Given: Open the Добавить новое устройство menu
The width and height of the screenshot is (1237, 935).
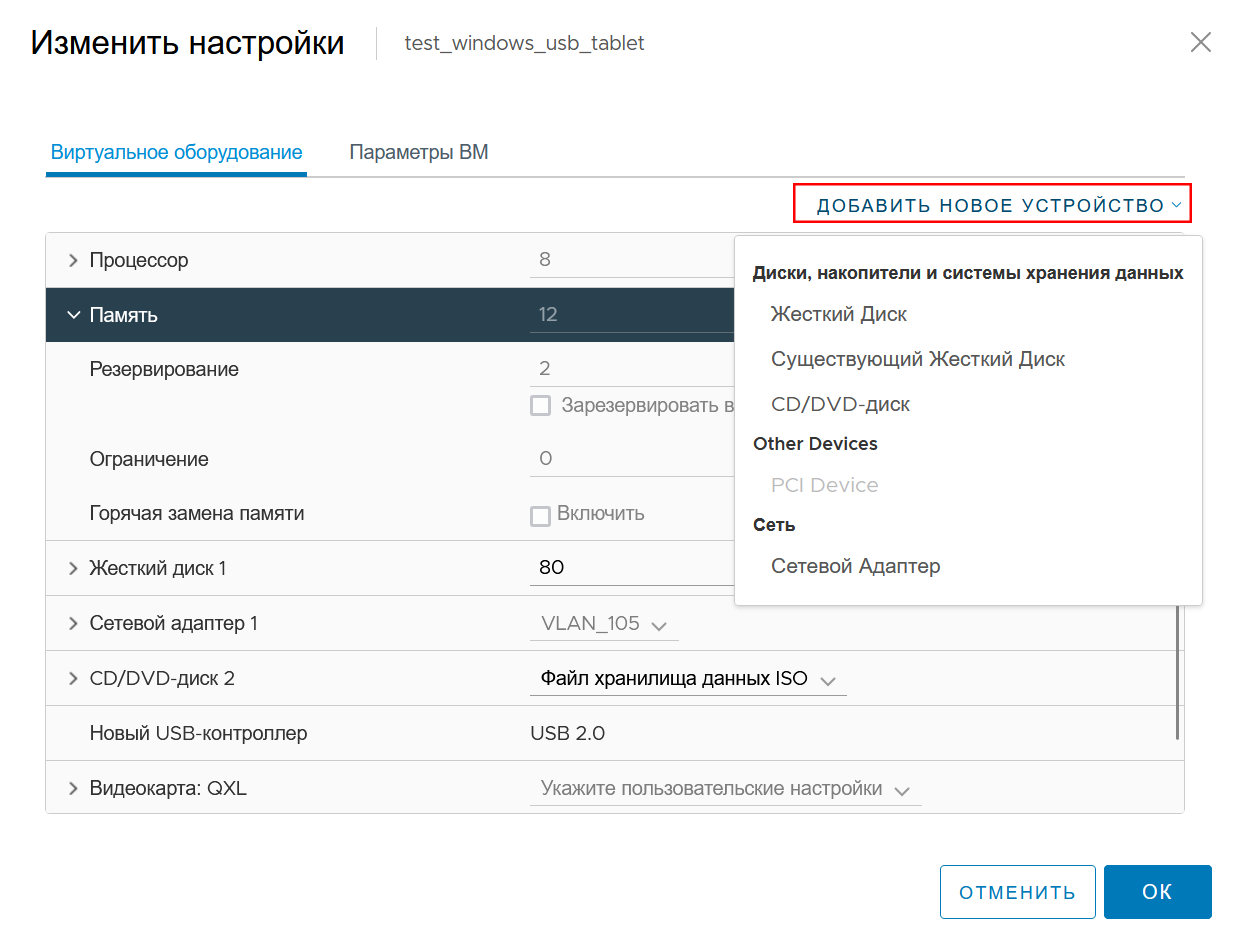Looking at the screenshot, I should coord(992,204).
